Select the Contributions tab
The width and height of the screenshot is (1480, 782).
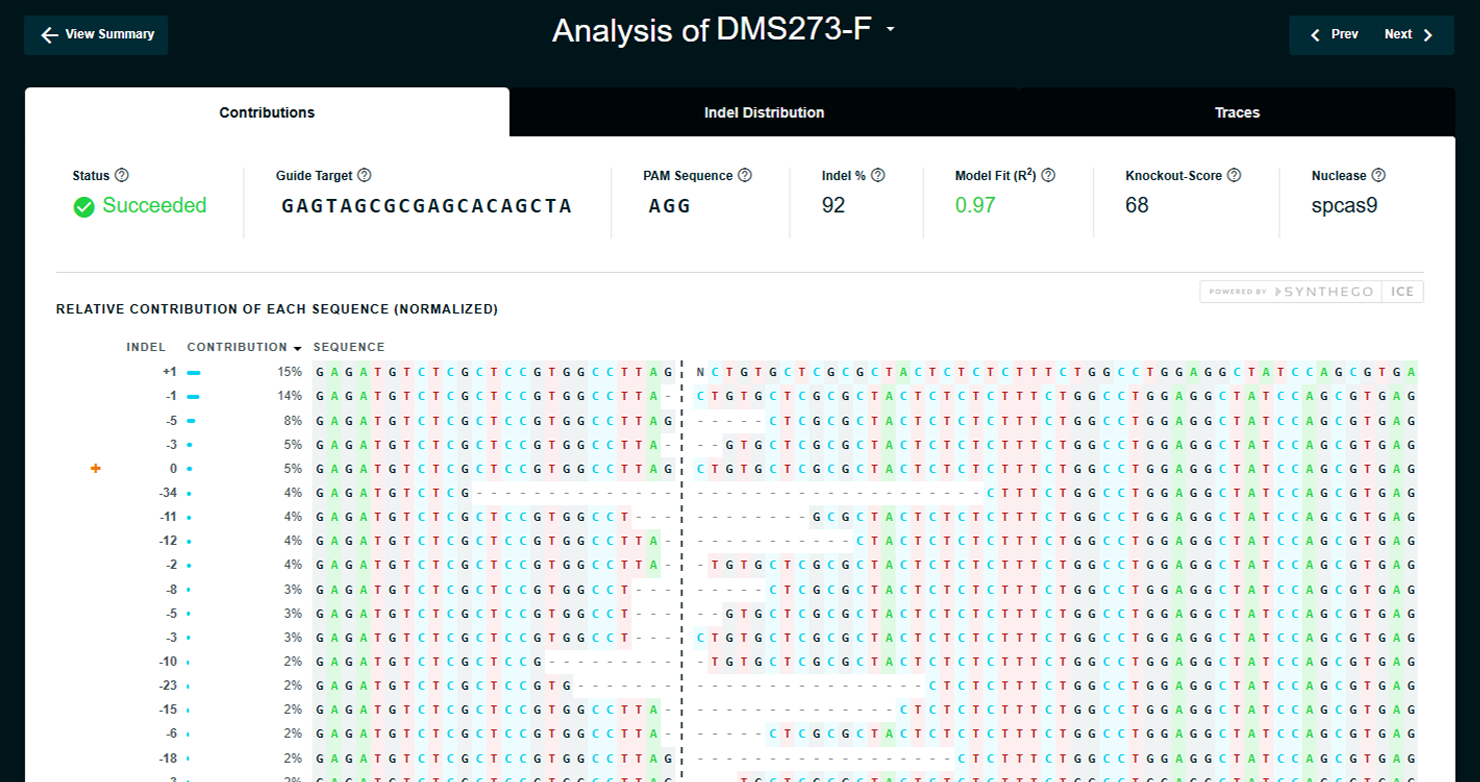[267, 113]
